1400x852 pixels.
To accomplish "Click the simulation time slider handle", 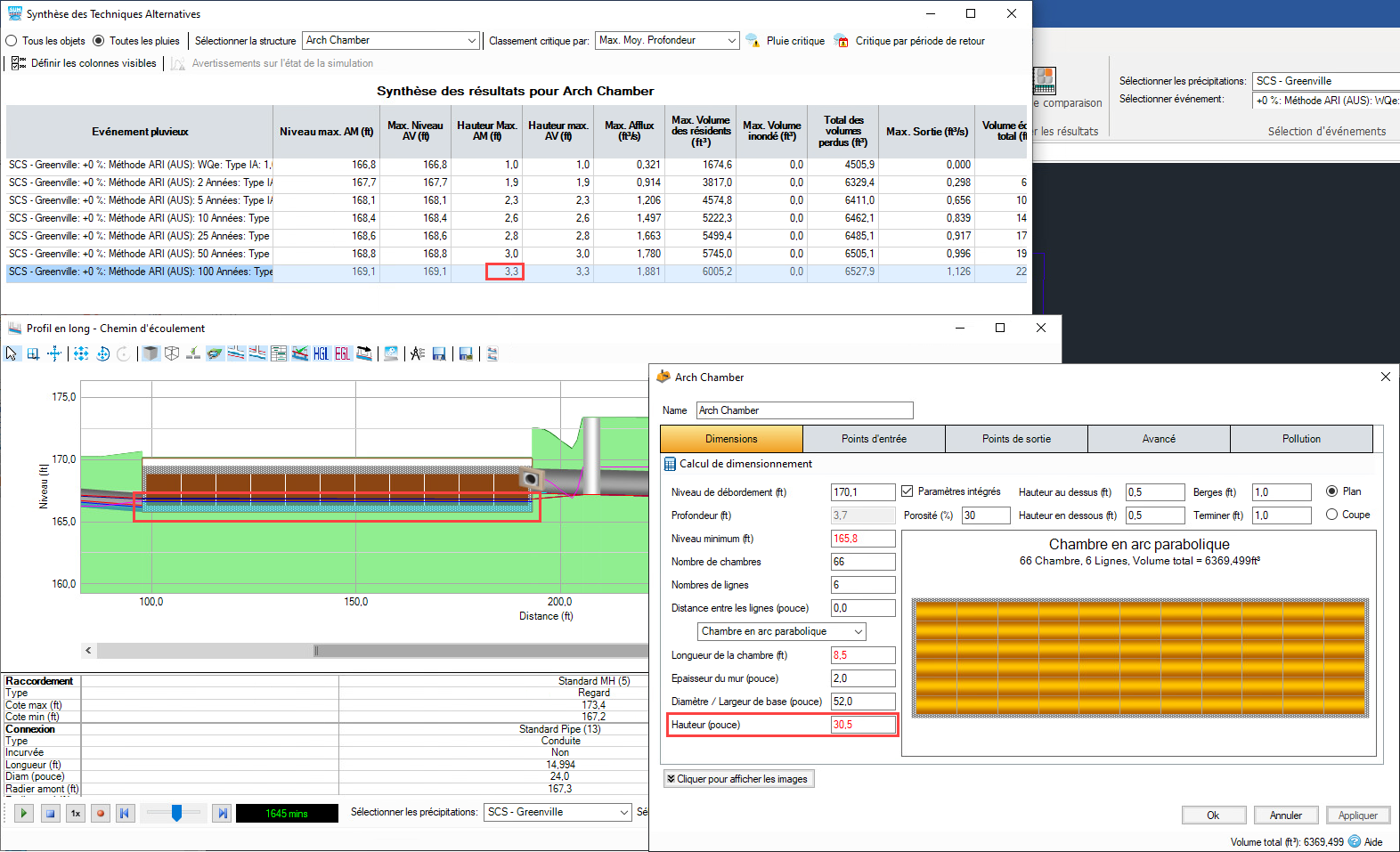I will tap(176, 813).
